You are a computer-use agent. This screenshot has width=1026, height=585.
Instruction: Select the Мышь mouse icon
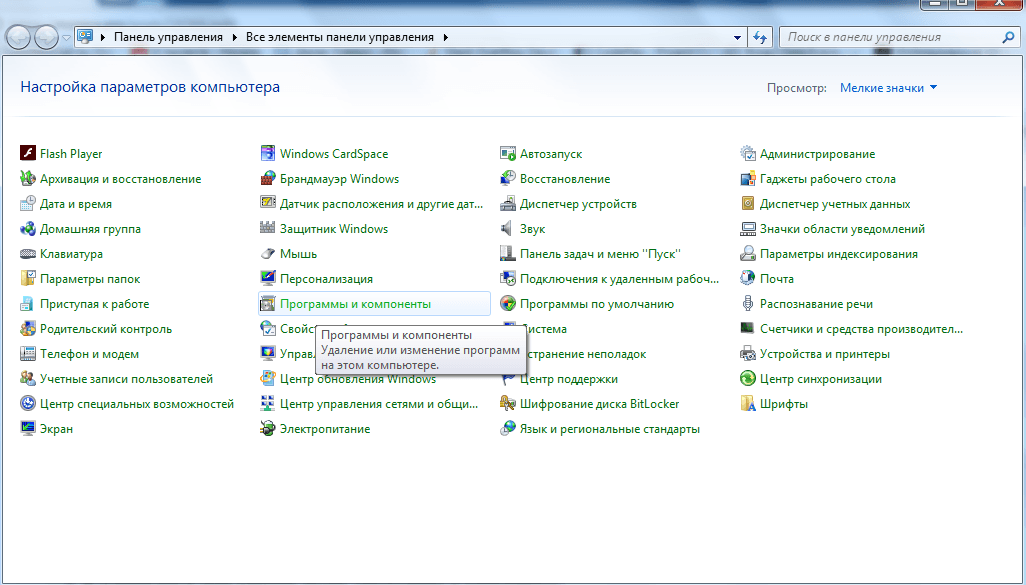click(268, 254)
